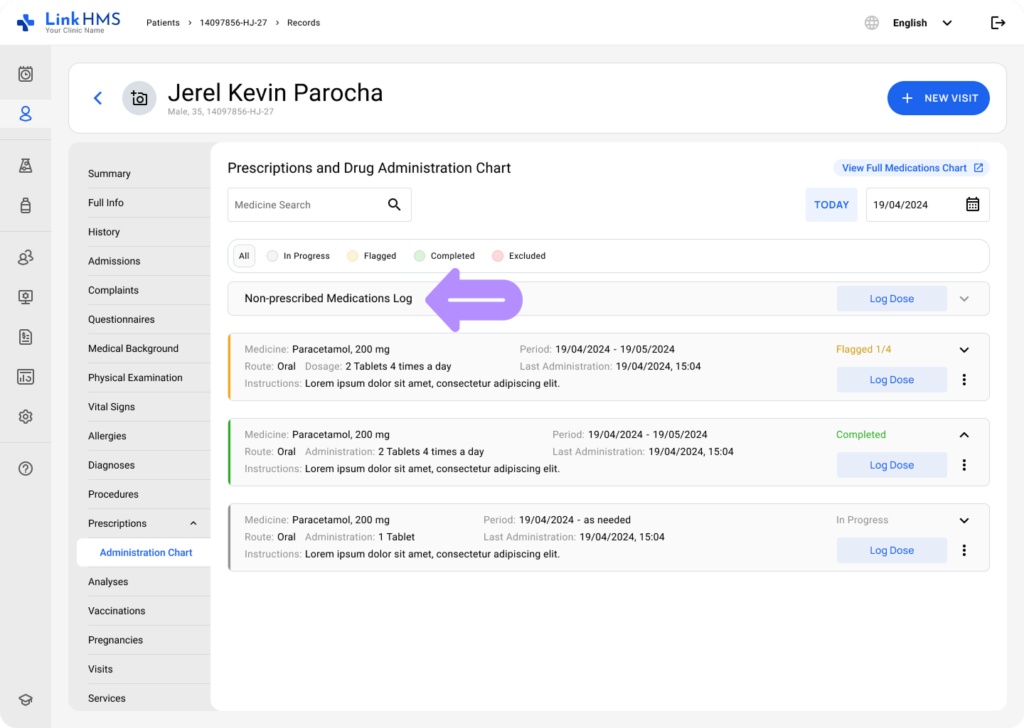Open the calendar date picker icon
This screenshot has width=1024, height=728.
tap(972, 205)
